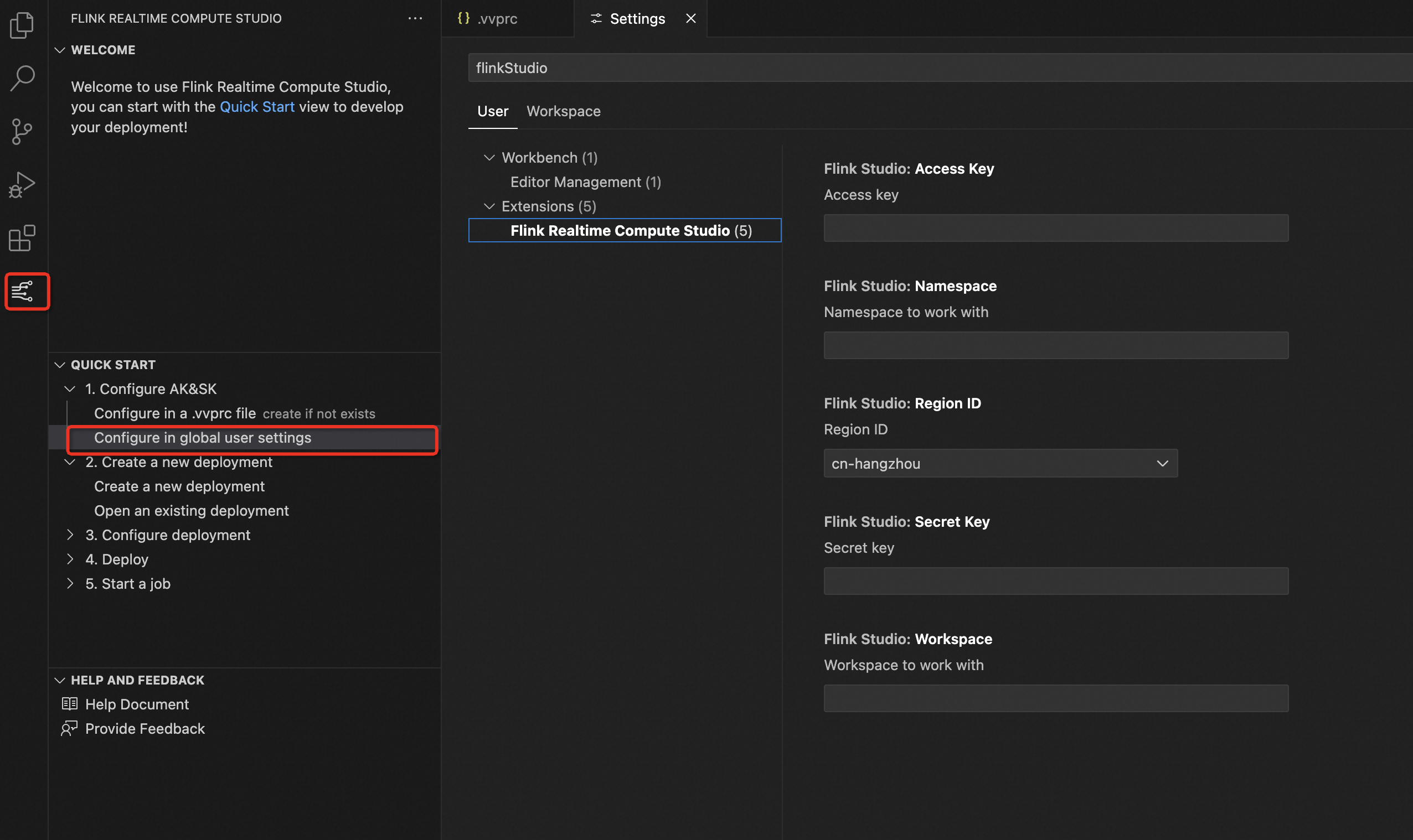Expand the 5. Start a job node
The image size is (1413, 840).
[x=70, y=584]
